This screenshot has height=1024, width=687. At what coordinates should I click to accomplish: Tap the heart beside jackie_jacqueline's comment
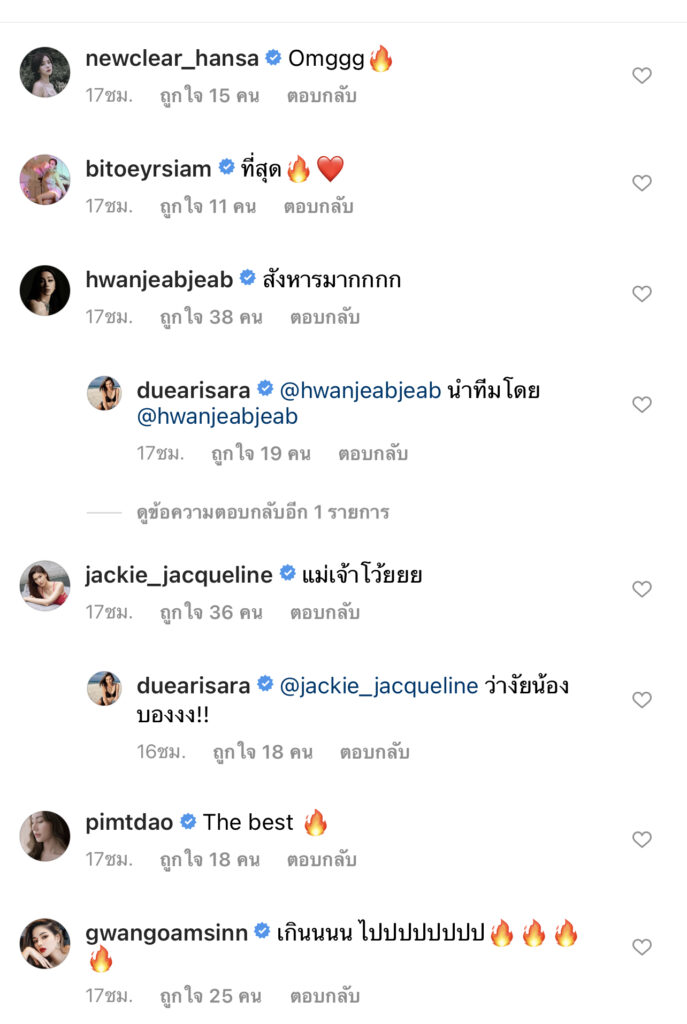click(x=642, y=589)
